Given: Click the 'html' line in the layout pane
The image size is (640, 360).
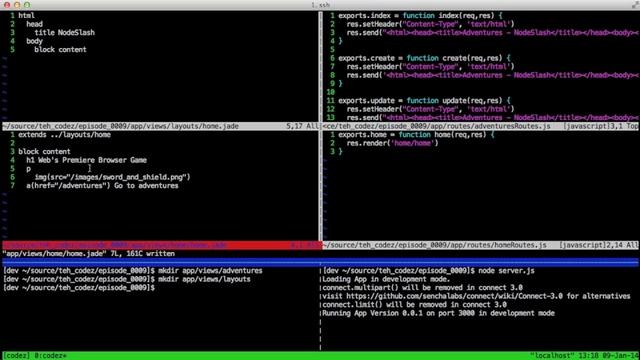Looking at the screenshot, I should click(27, 16).
